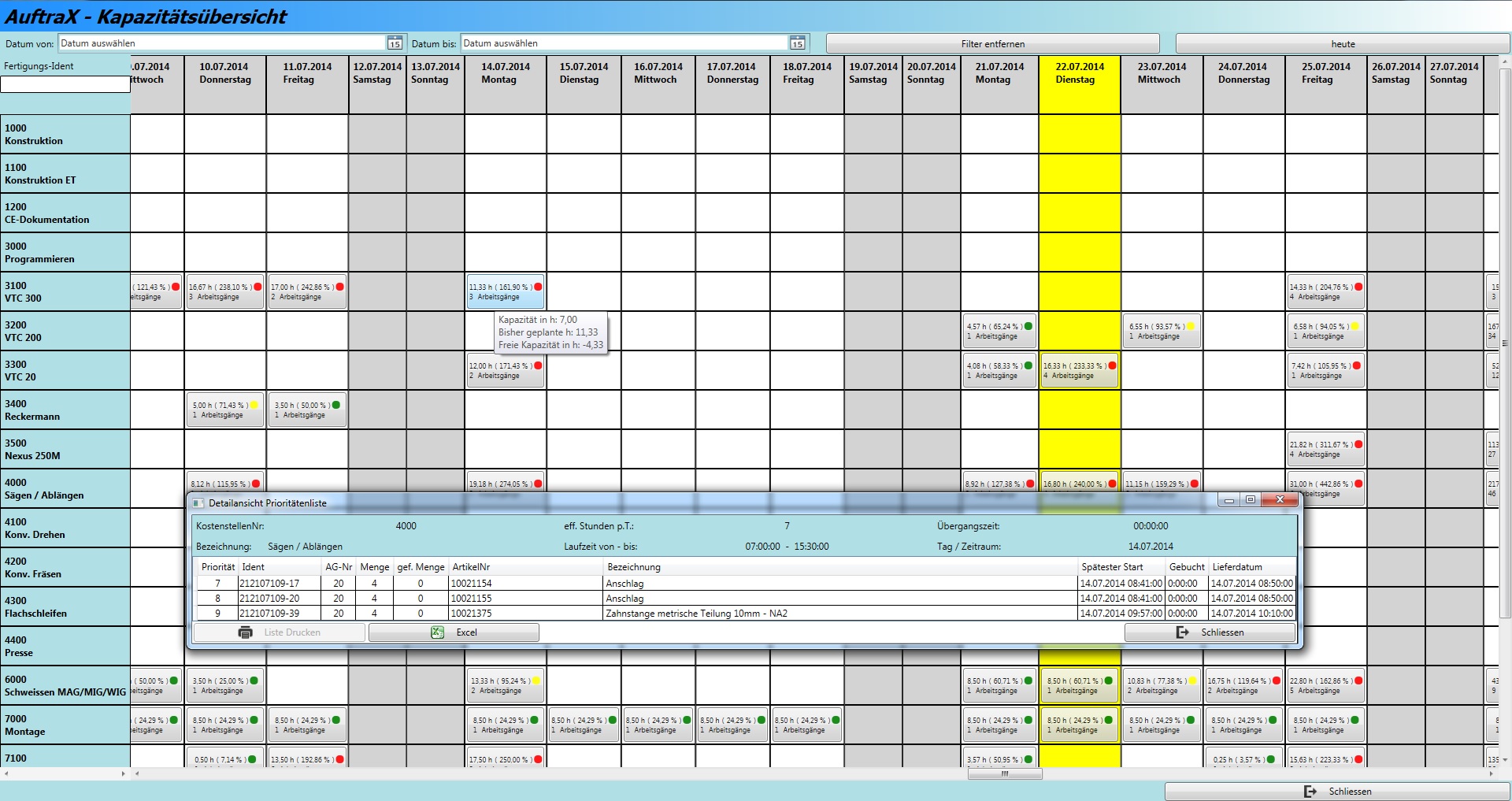Select the 3100 VTC 300 row header

pyautogui.click(x=65, y=291)
